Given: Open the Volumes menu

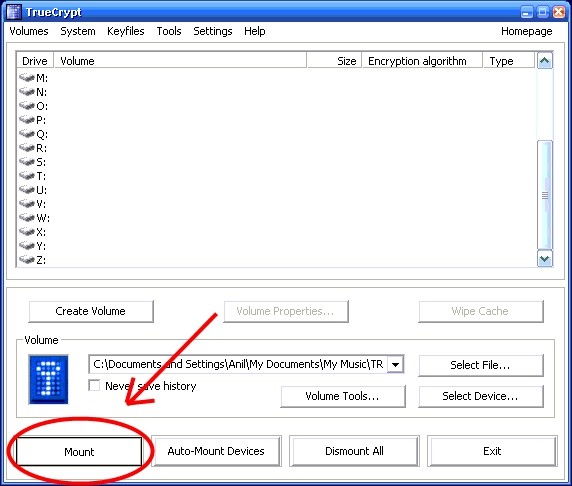Looking at the screenshot, I should [x=29, y=31].
